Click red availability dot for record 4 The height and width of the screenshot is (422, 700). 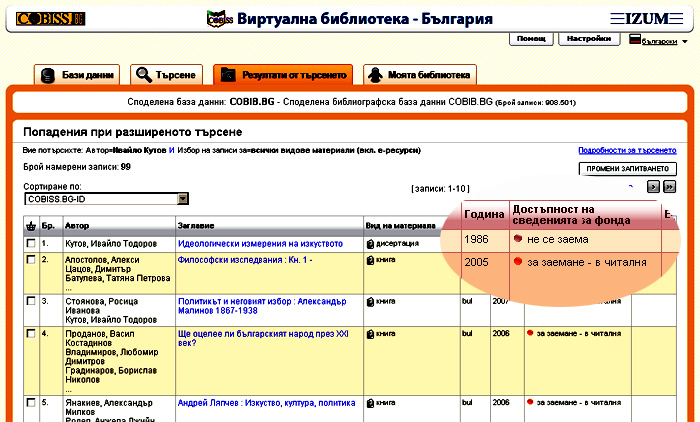pos(530,333)
